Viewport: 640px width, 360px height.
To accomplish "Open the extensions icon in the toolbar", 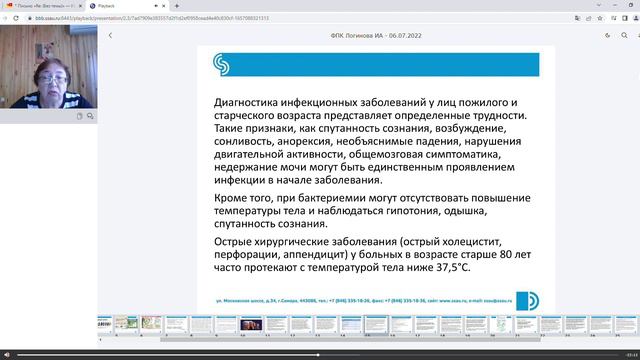I will [613, 18].
